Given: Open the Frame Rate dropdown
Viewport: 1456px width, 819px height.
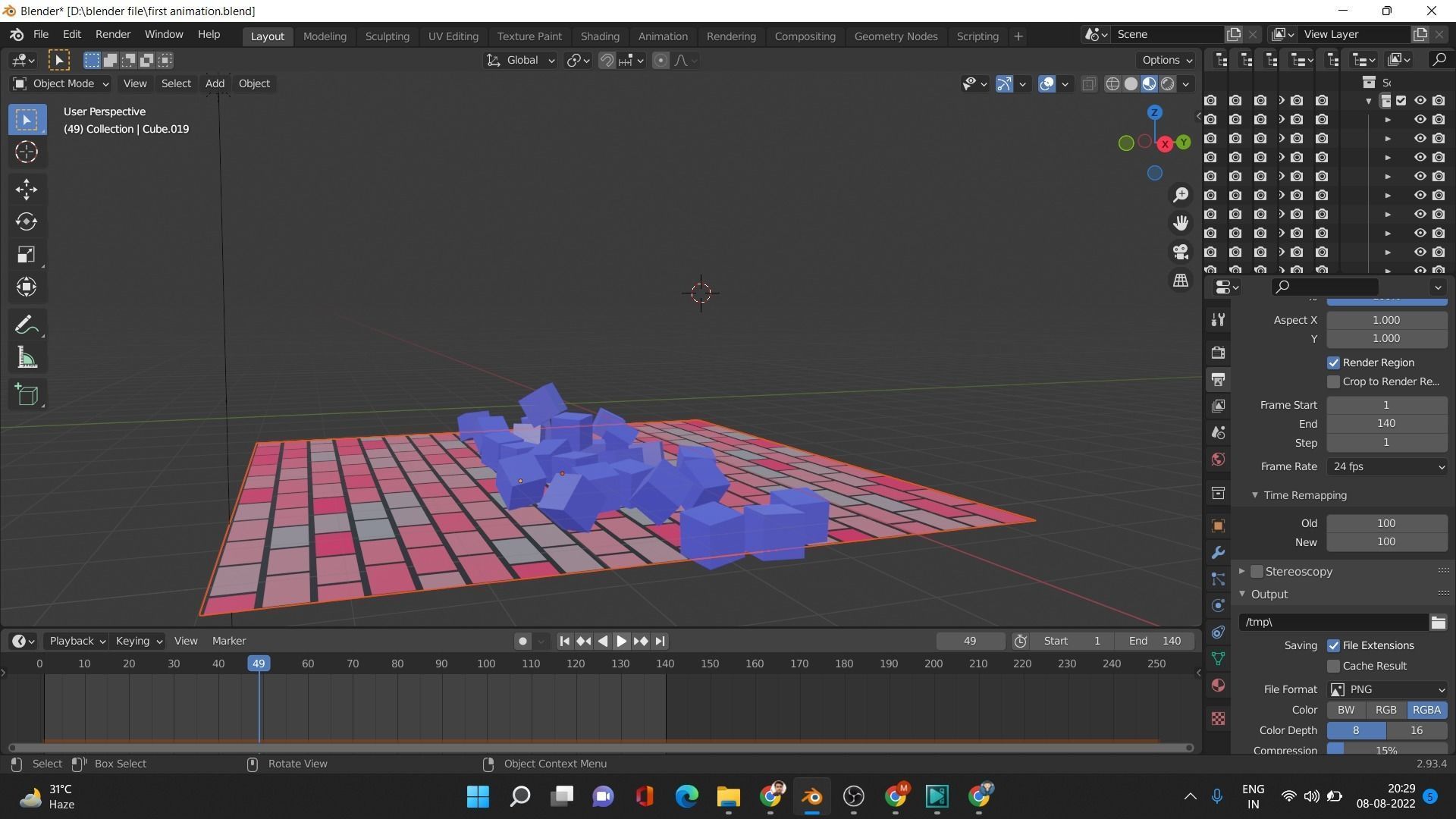Looking at the screenshot, I should (x=1387, y=466).
